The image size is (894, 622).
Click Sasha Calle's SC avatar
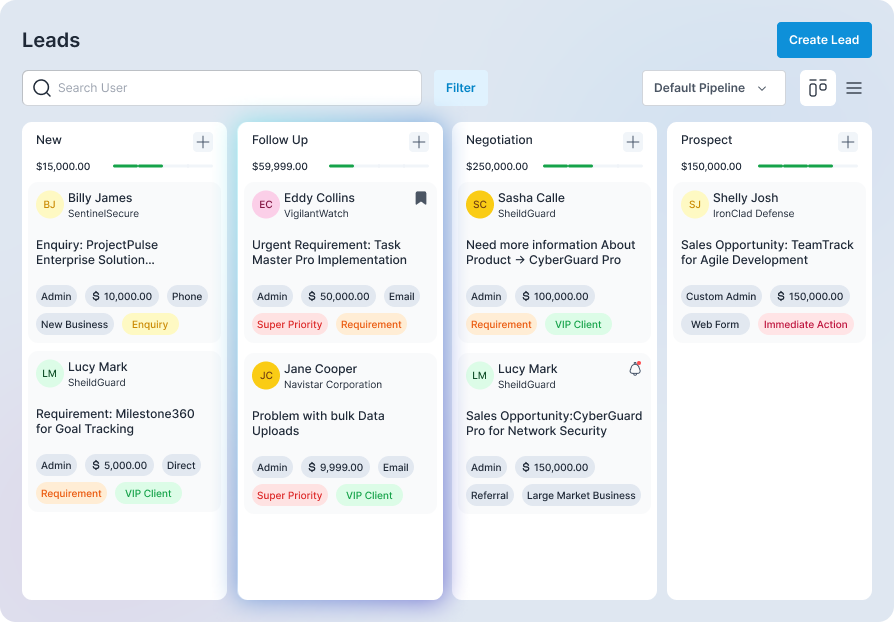[x=480, y=205]
